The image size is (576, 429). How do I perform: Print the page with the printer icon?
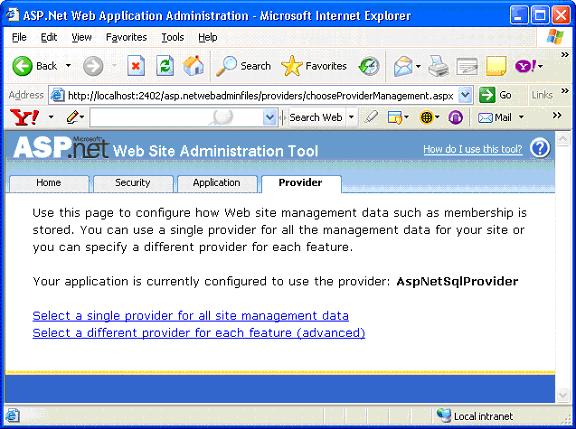[438, 66]
